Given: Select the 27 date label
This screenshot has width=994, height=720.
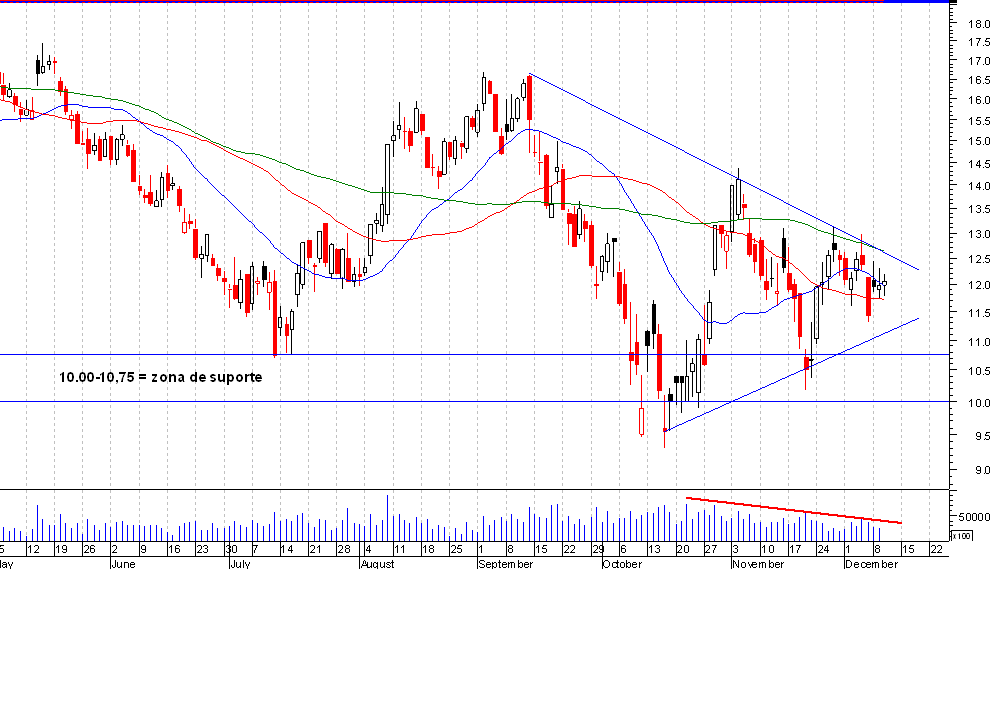Looking at the screenshot, I should (711, 550).
